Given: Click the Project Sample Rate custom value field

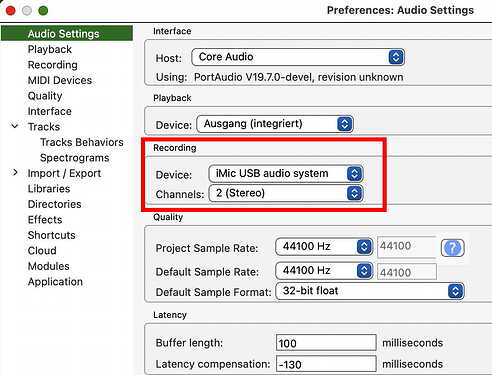Looking at the screenshot, I should click(x=406, y=247).
